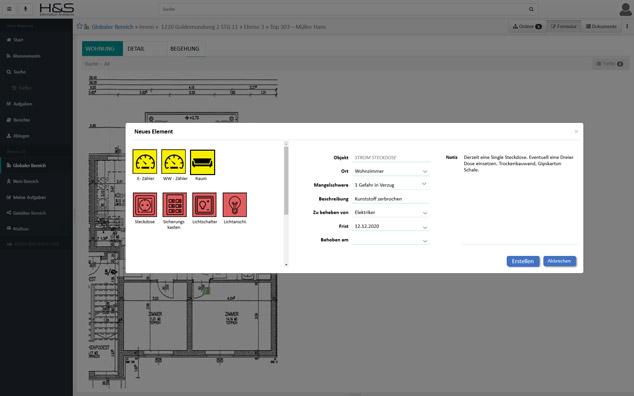
Task: Pick the red Steckdose socket icon
Action: pos(145,205)
